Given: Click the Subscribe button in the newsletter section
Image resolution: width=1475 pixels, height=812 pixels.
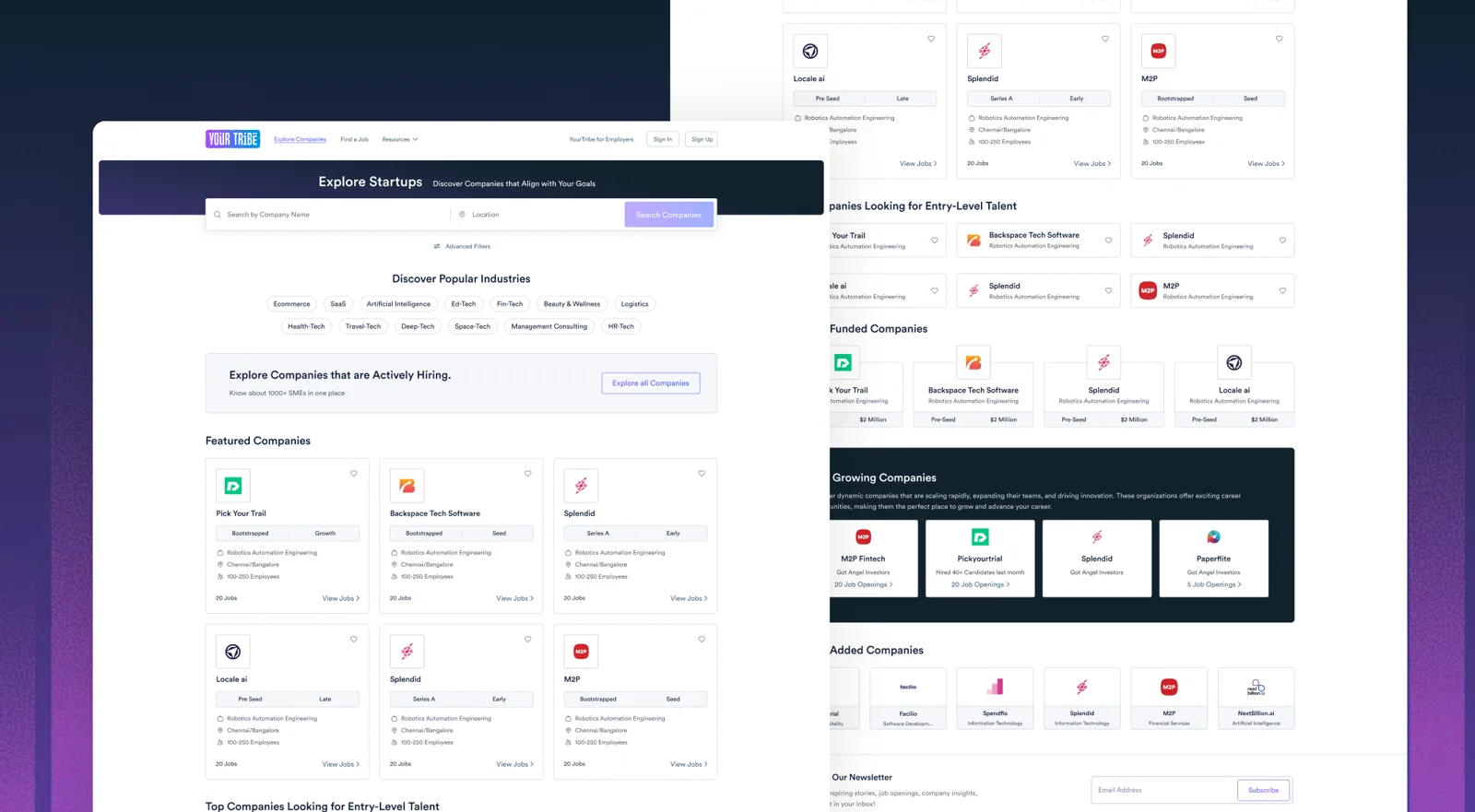Looking at the screenshot, I should coord(1263,790).
